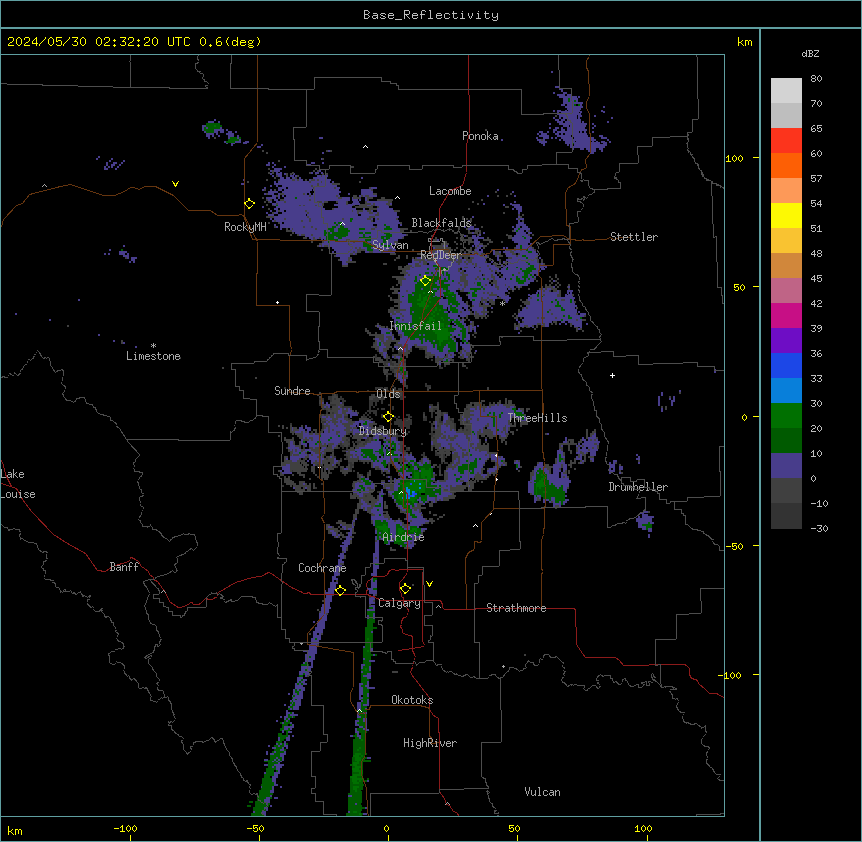Click the Innisfail city label
862x842 pixels.
coord(416,326)
